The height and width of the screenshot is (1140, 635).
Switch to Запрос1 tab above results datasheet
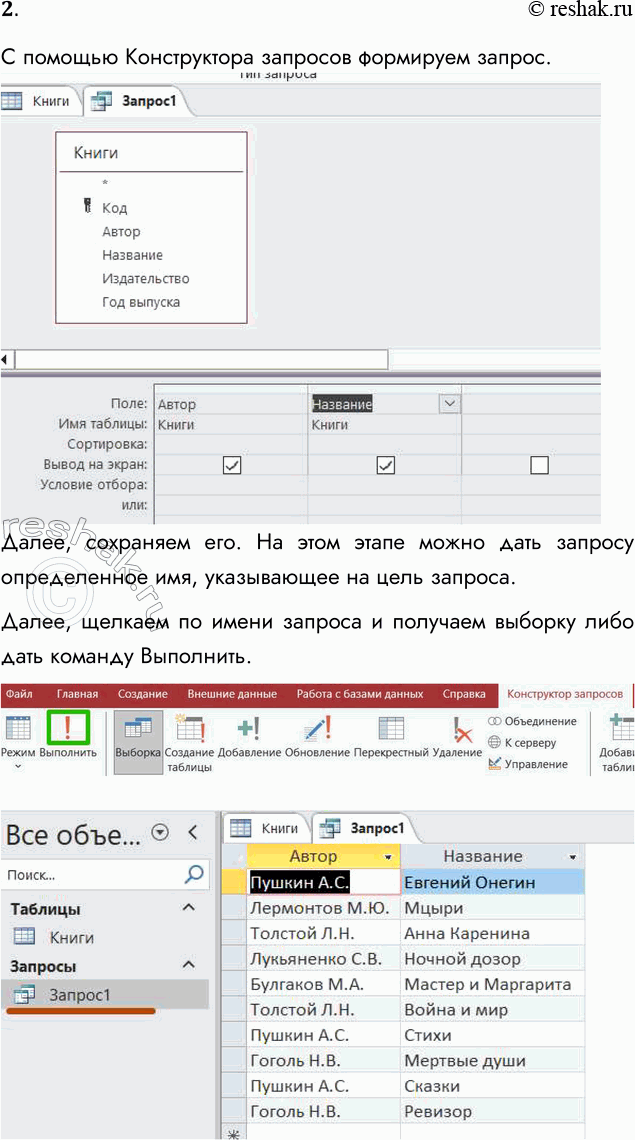[364, 827]
